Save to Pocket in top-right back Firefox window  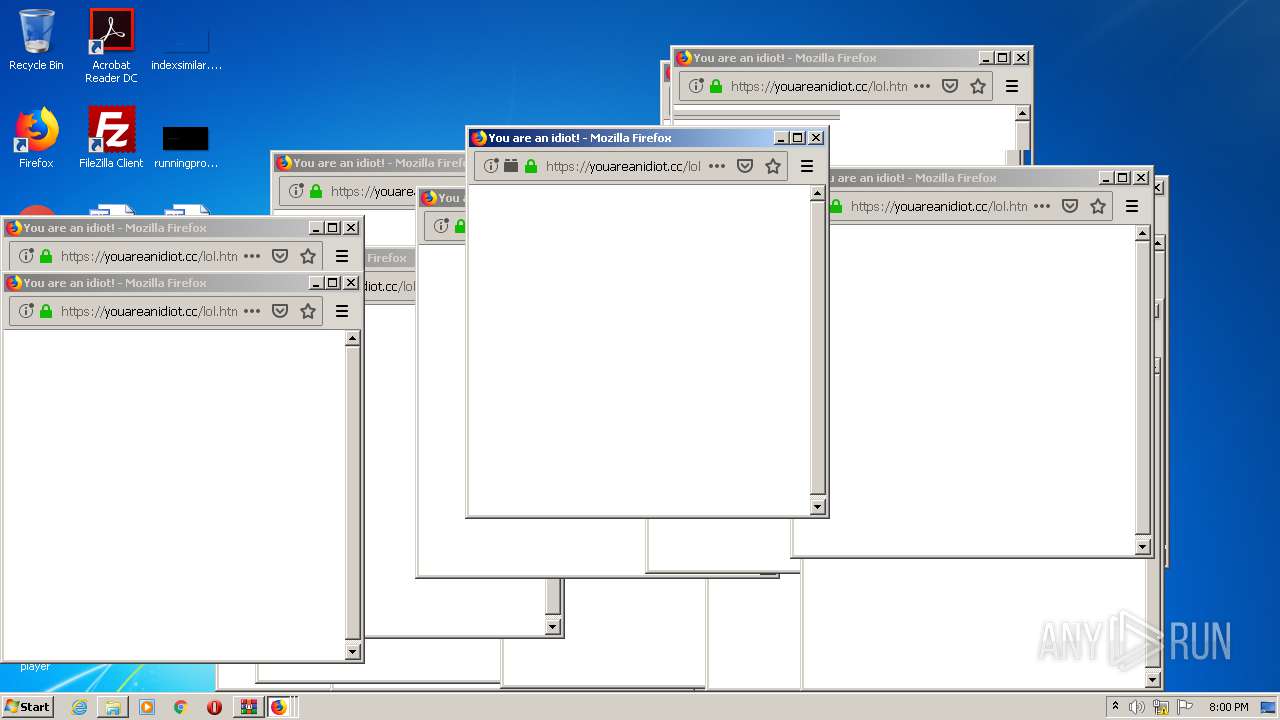click(950, 86)
